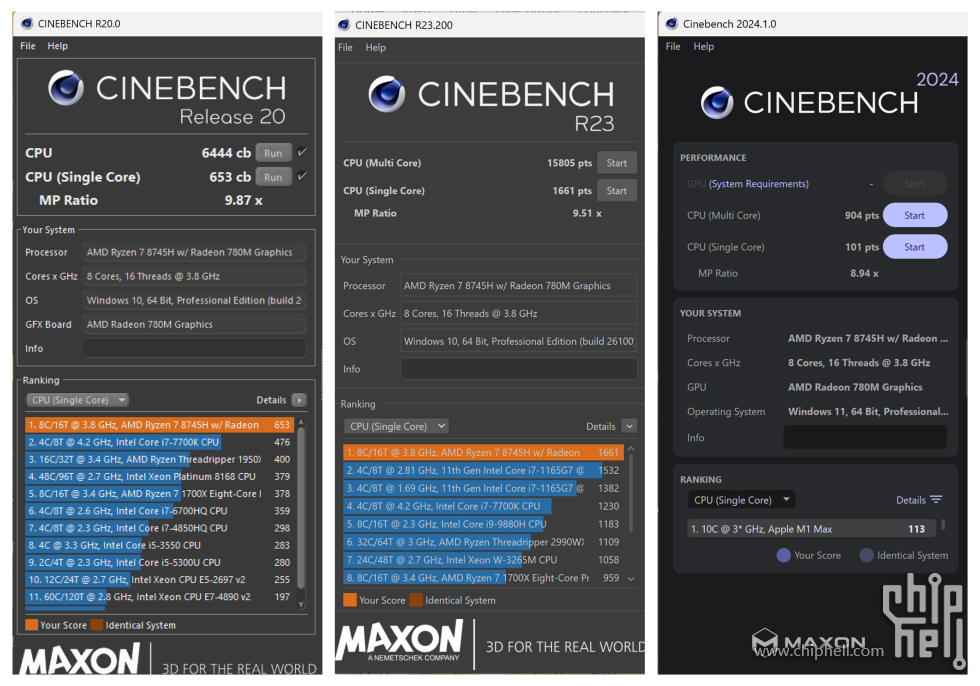Image resolution: width=980 pixels, height=686 pixels.
Task: Start CPU (Single Core) test in Cinebench 2024
Action: (915, 247)
